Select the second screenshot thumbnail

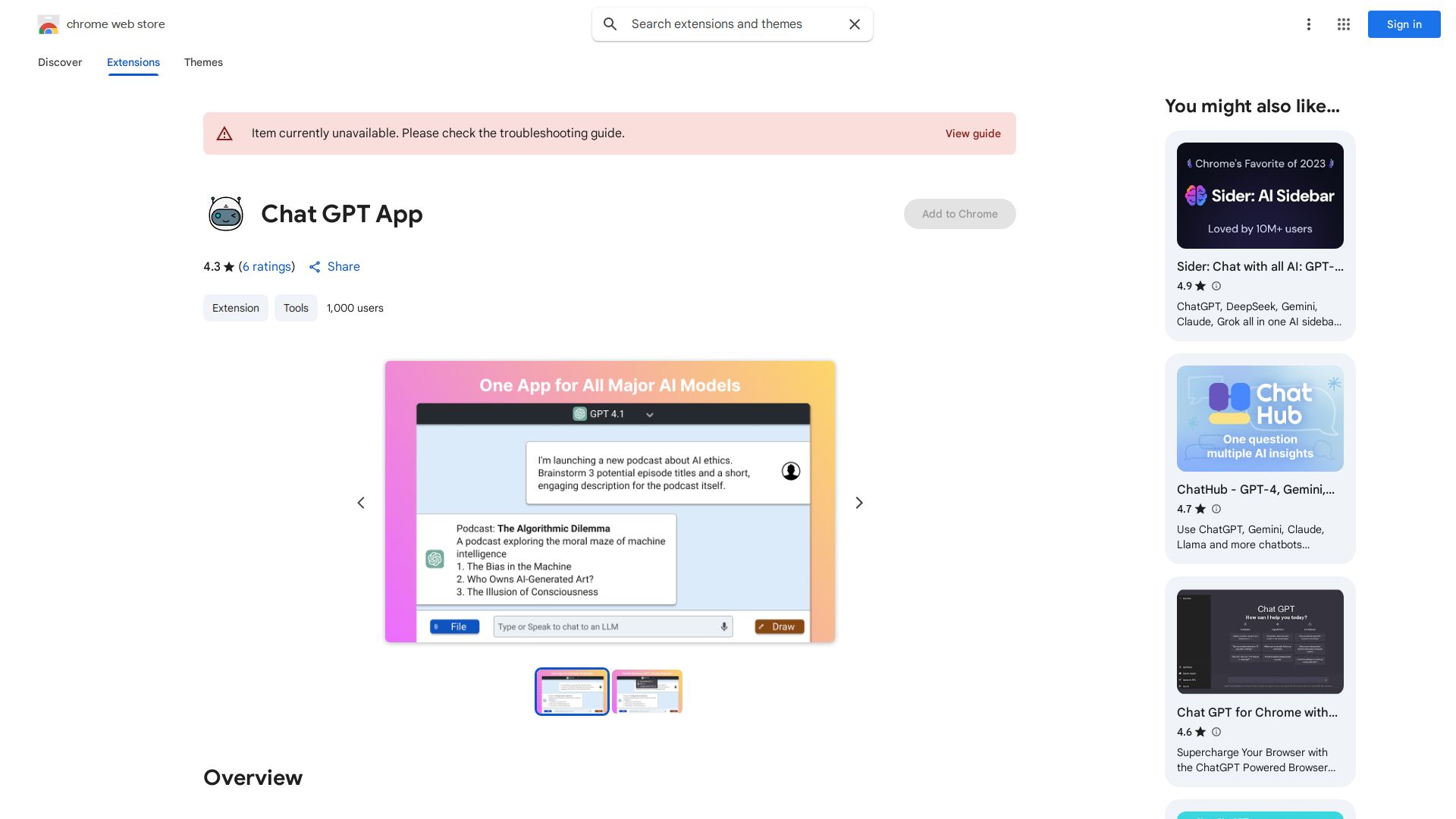(x=646, y=691)
